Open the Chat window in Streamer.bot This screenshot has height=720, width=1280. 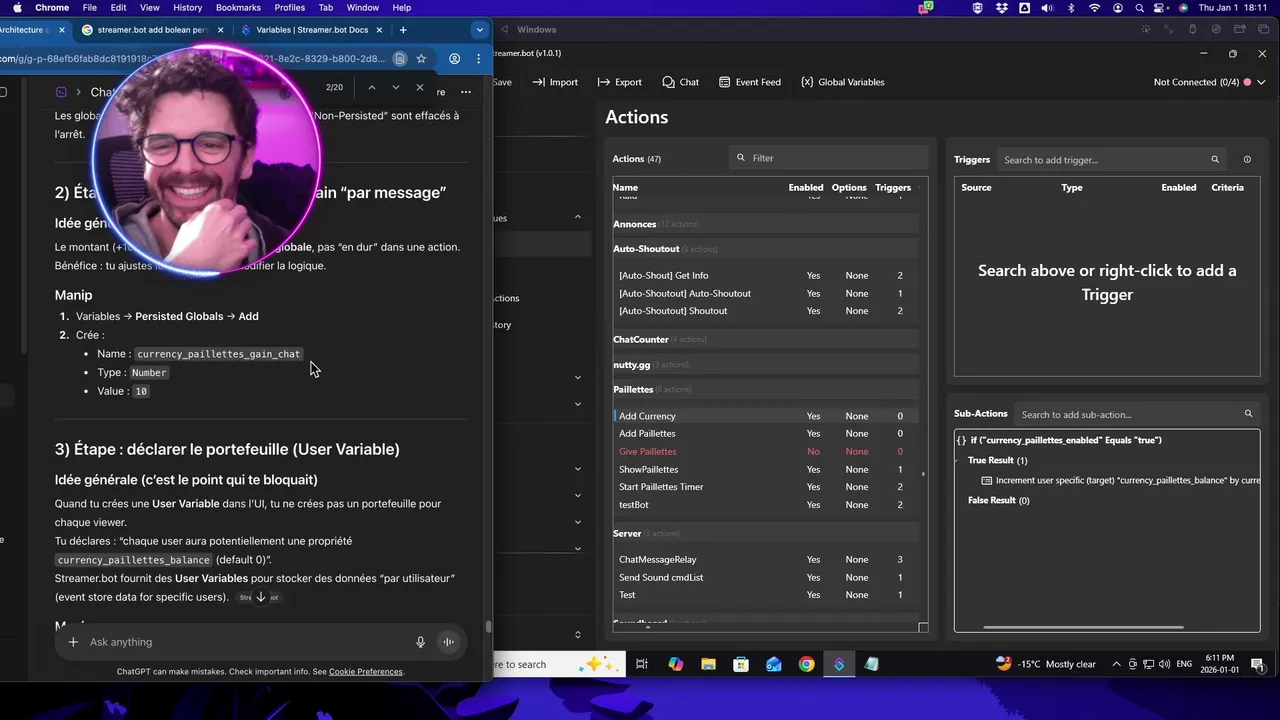click(x=680, y=82)
